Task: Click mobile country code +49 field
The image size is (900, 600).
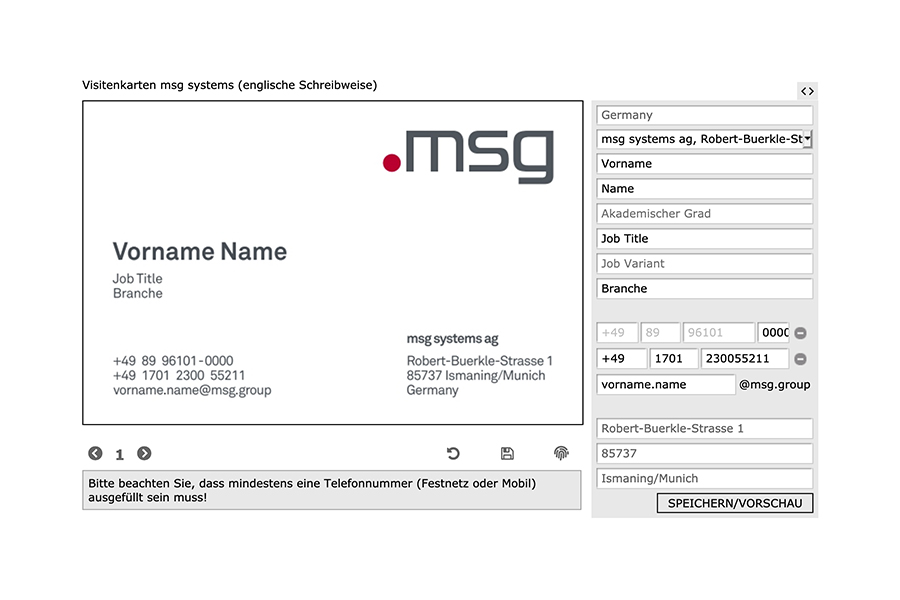Action: point(622,358)
